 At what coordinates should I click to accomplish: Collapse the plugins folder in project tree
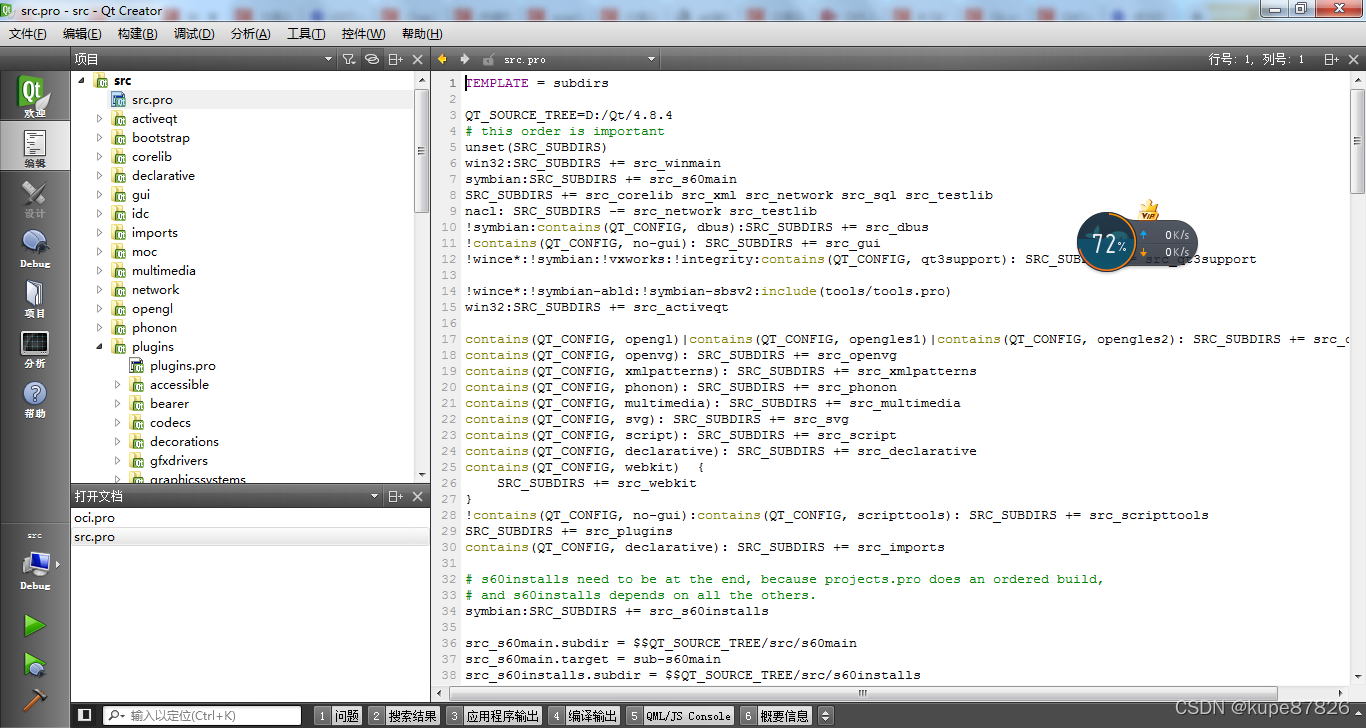pyautogui.click(x=98, y=346)
